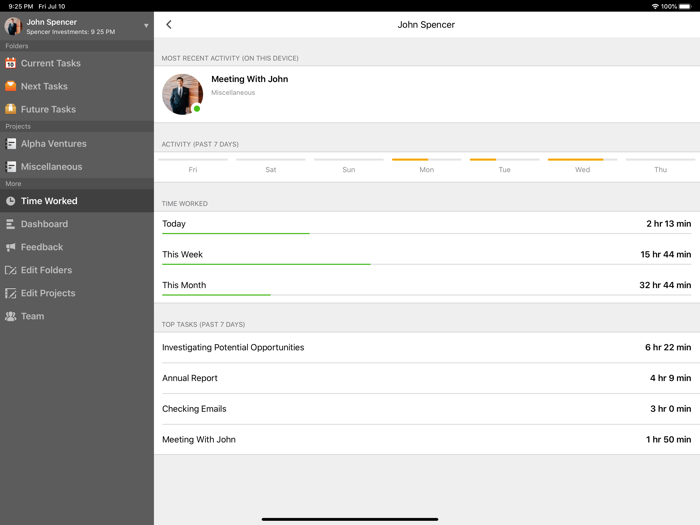Image resolution: width=700 pixels, height=525 pixels.
Task: Expand the John Spencer account dropdown
Action: [146, 26]
